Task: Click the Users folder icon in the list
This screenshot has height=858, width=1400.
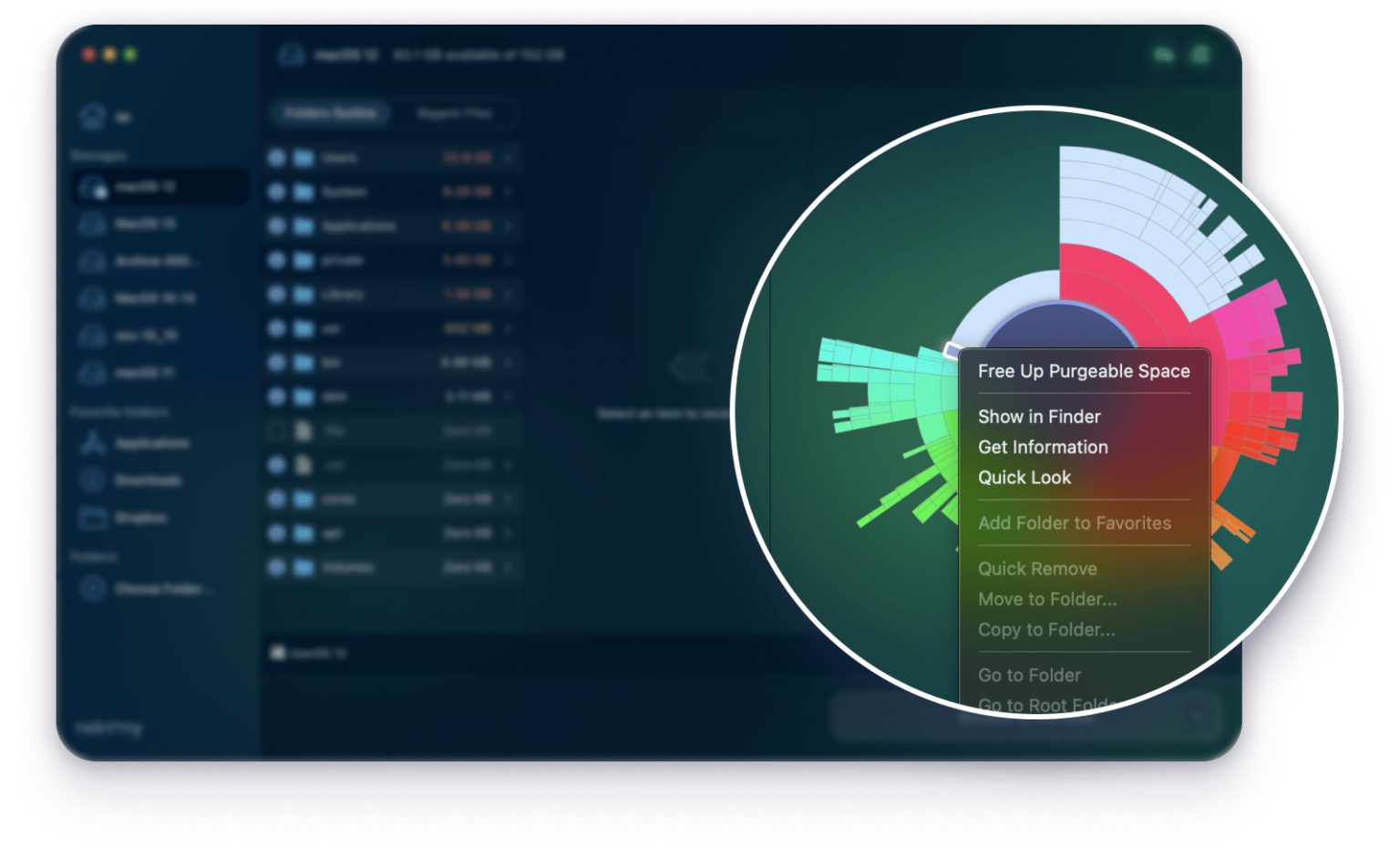Action: click(304, 157)
